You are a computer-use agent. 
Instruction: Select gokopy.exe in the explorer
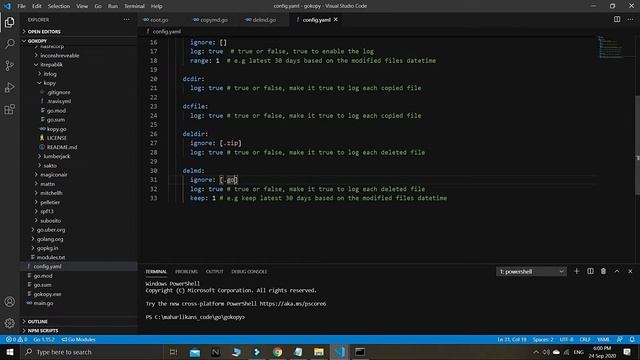point(47,294)
